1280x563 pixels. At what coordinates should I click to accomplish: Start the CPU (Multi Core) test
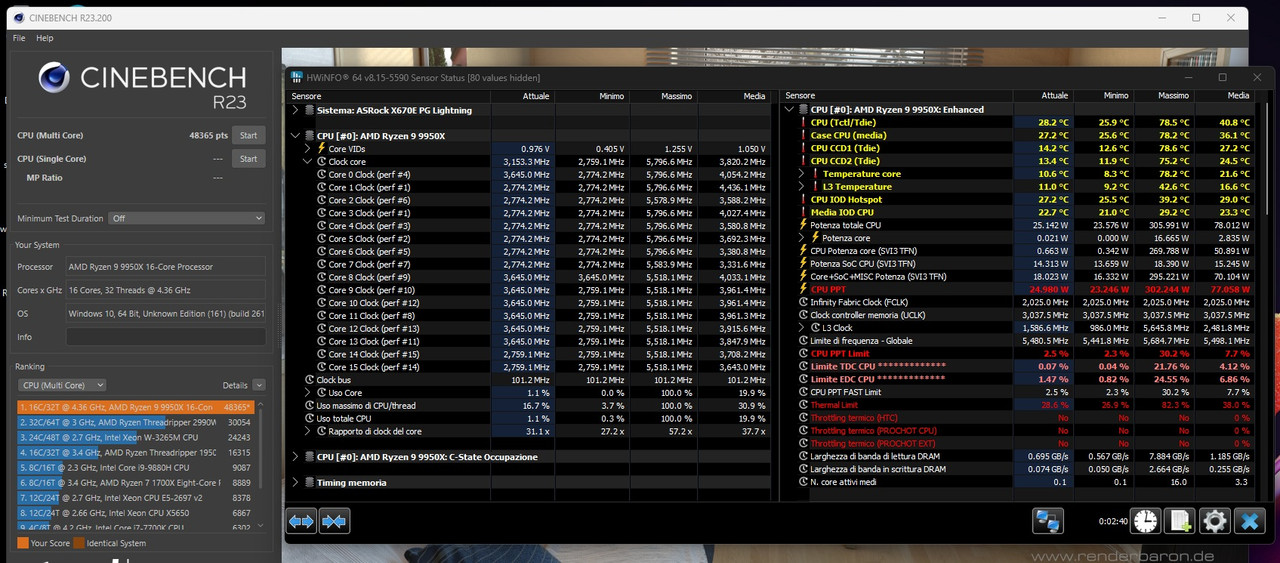click(248, 135)
